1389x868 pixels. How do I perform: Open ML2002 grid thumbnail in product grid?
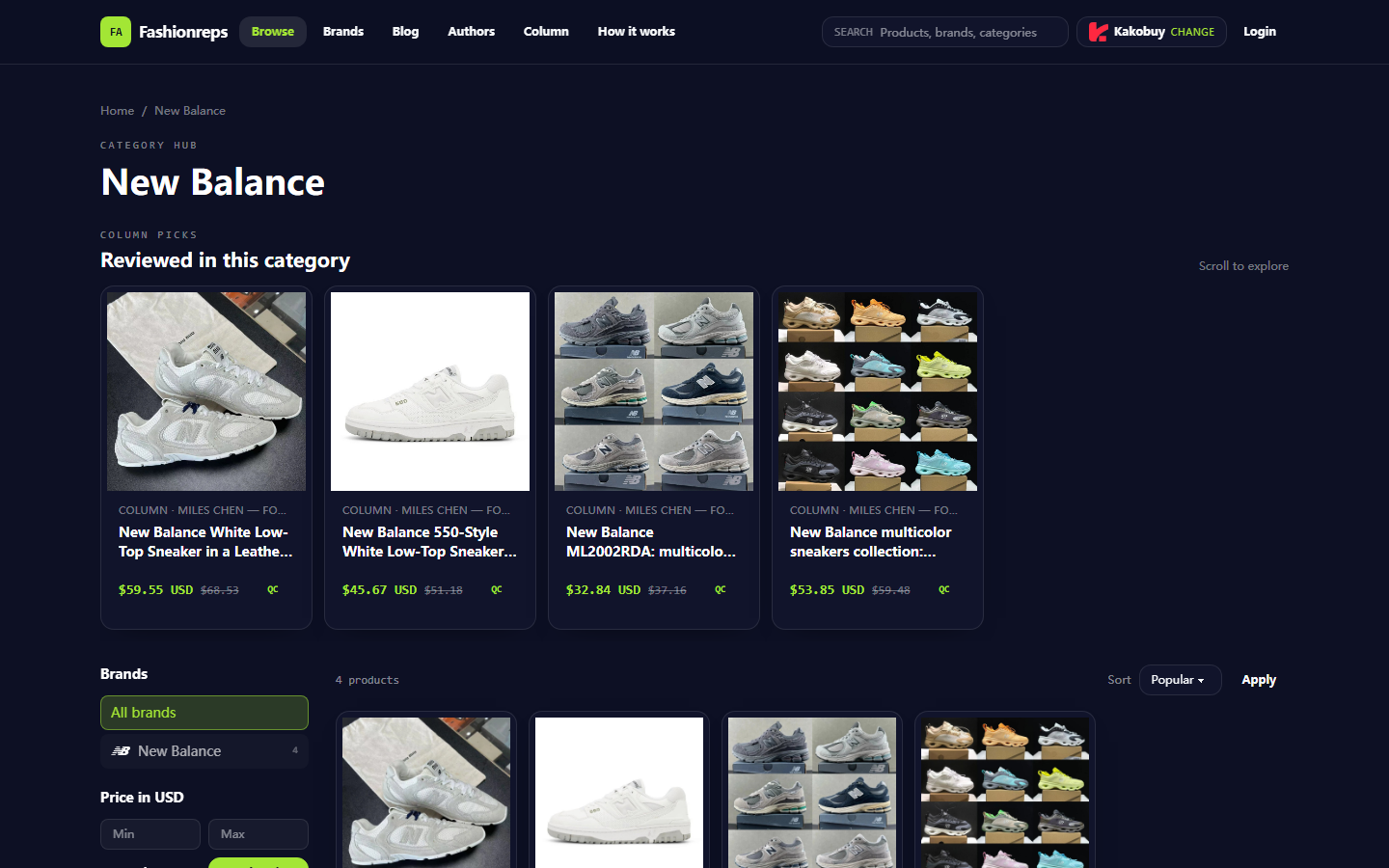812,793
